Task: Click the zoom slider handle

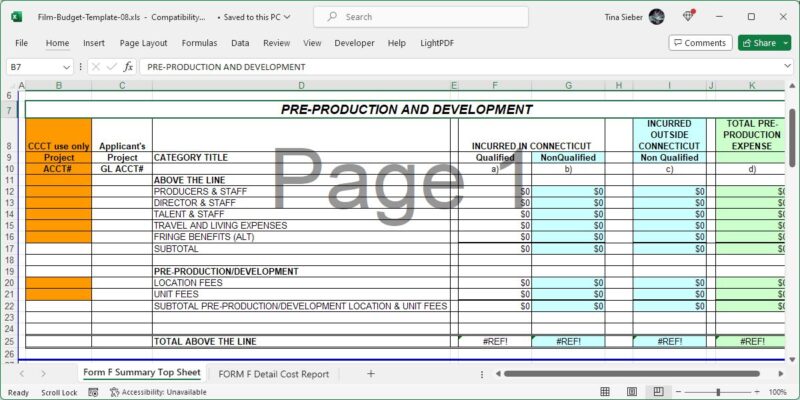Action: (718, 392)
